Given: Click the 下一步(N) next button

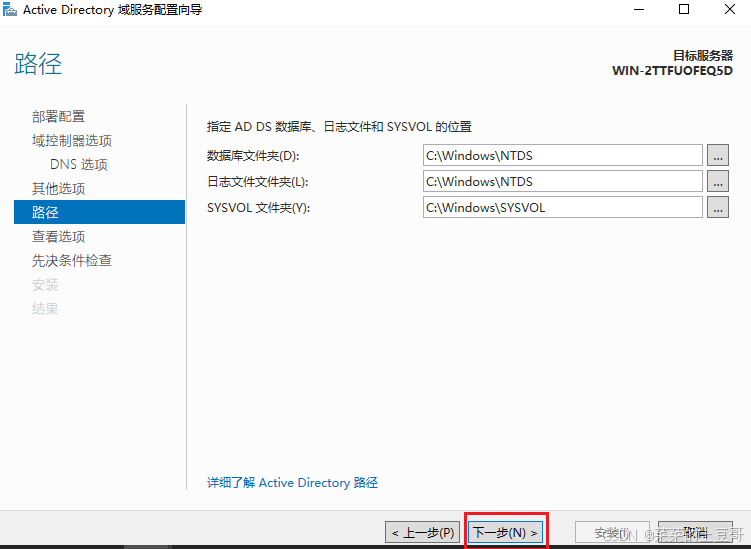Looking at the screenshot, I should tap(506, 532).
